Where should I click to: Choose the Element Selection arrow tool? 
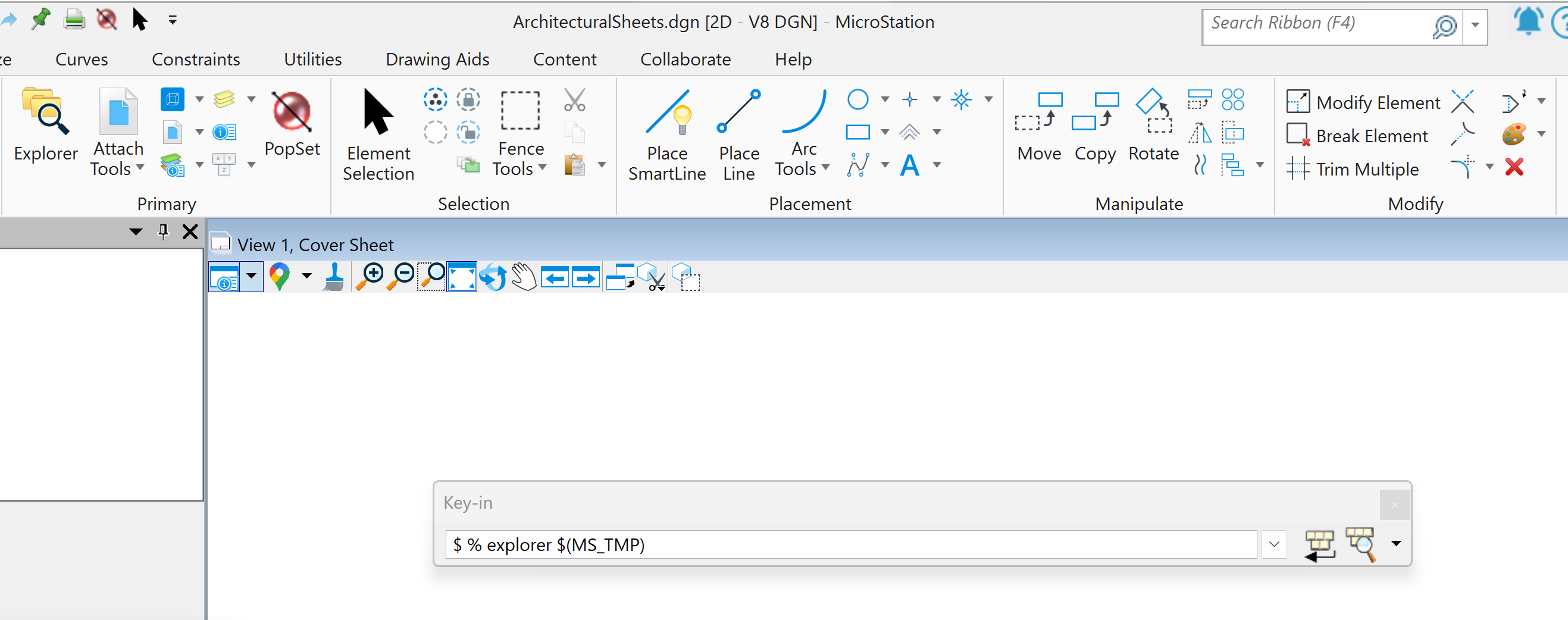point(378,134)
